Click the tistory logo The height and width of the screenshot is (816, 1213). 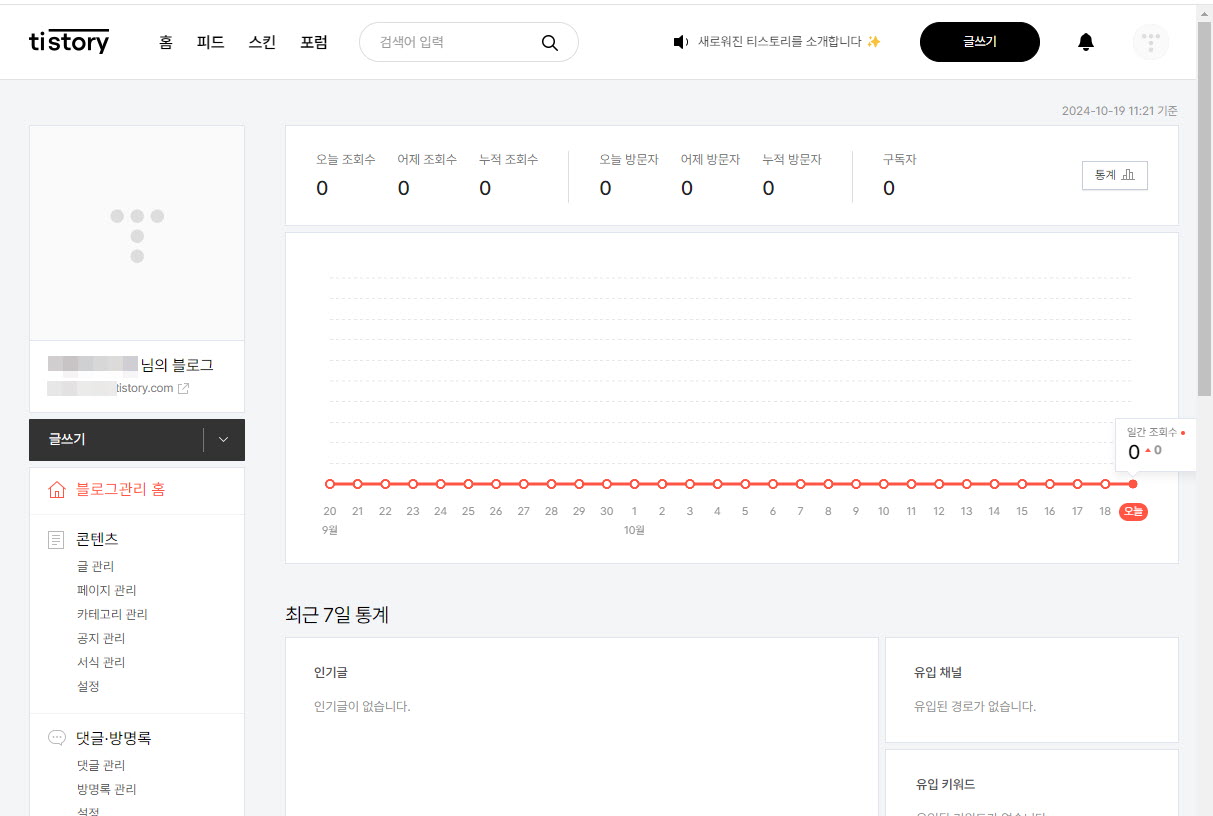click(68, 41)
